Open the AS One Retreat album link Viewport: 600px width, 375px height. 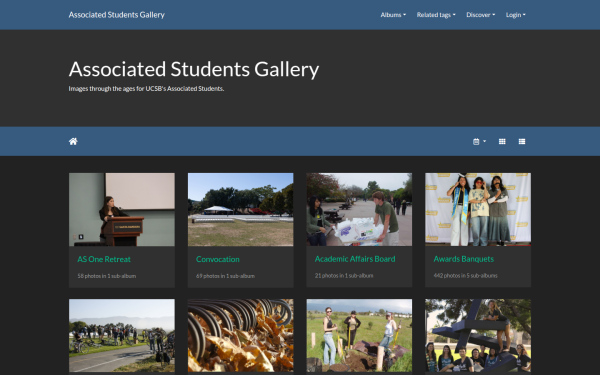click(104, 259)
